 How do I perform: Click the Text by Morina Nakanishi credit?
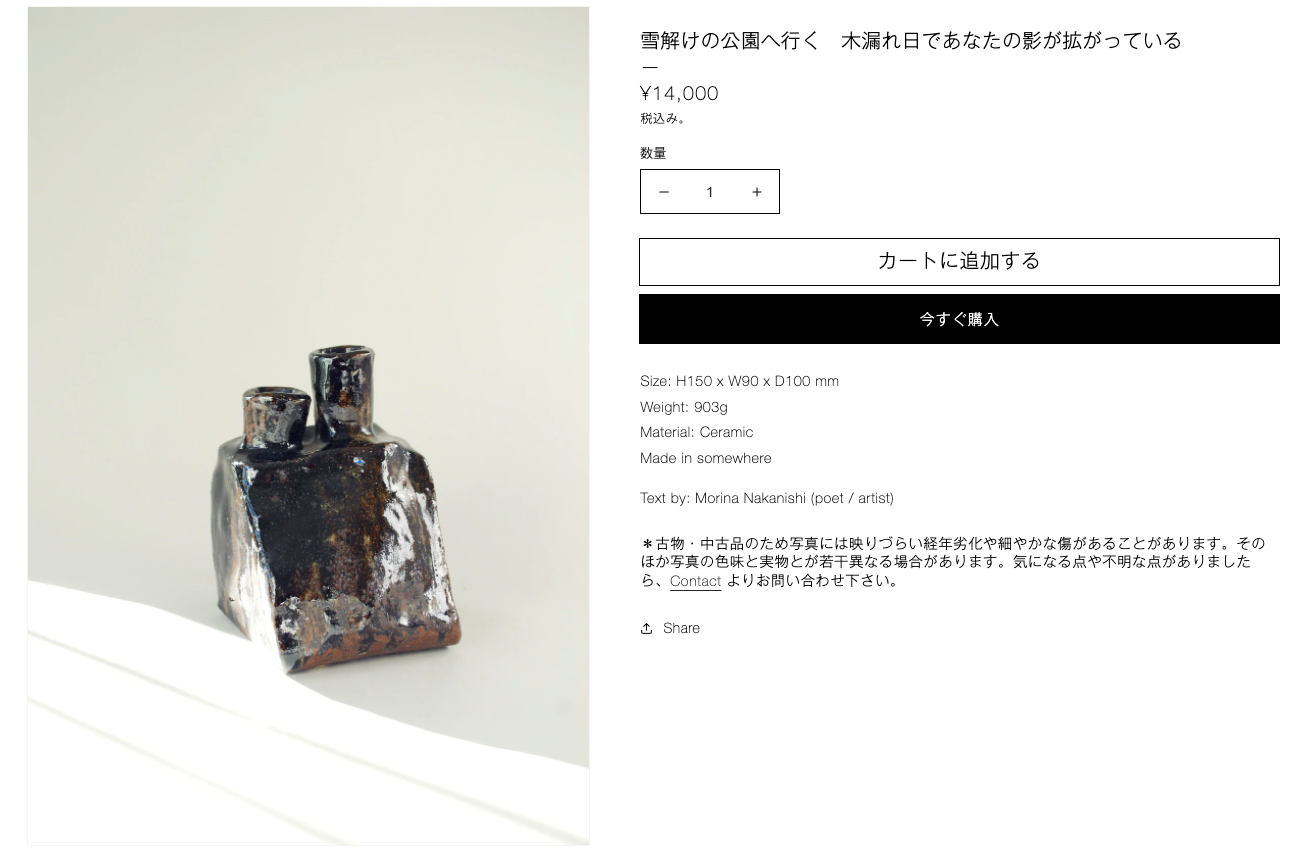coord(767,498)
